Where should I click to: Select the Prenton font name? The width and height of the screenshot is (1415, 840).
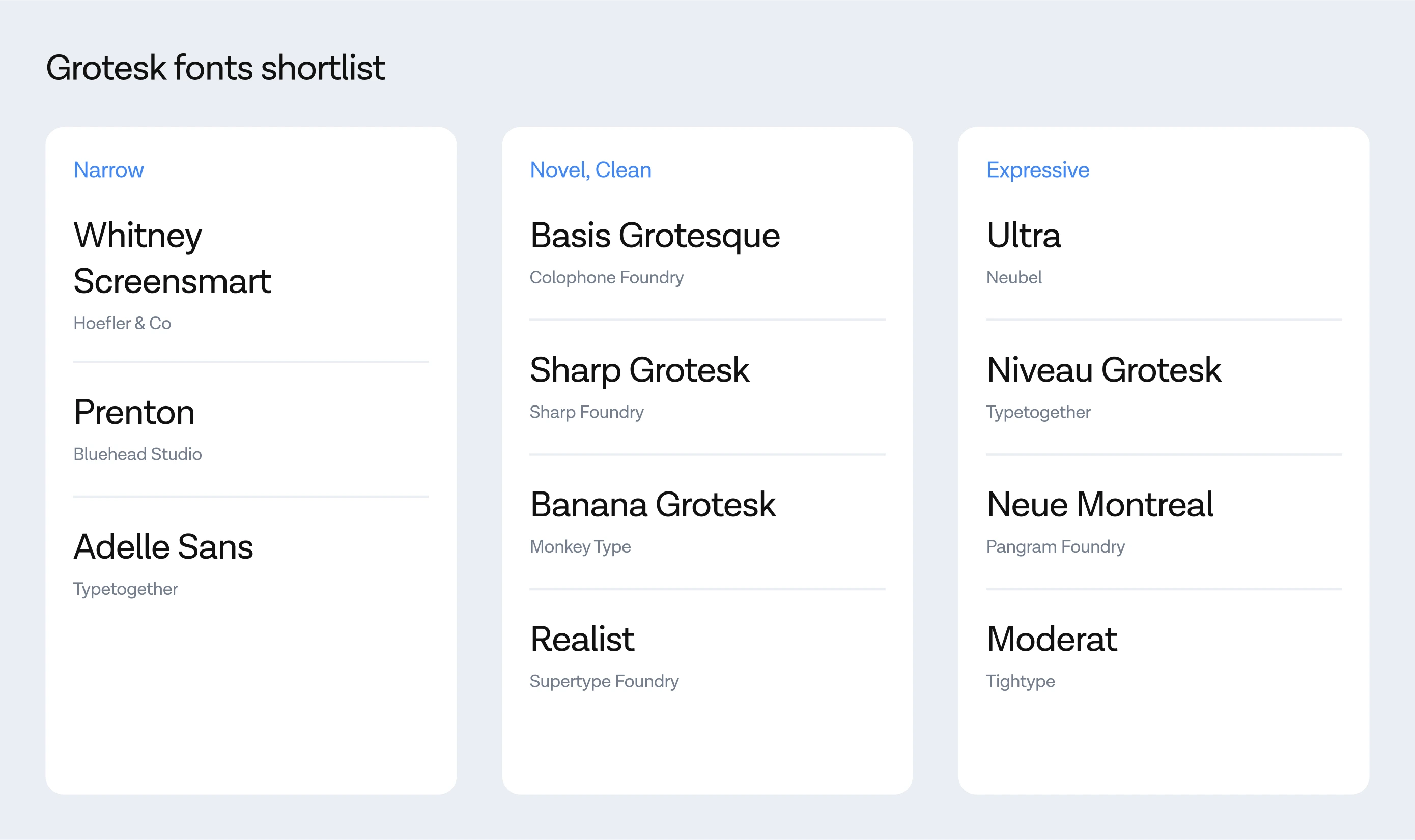point(134,412)
